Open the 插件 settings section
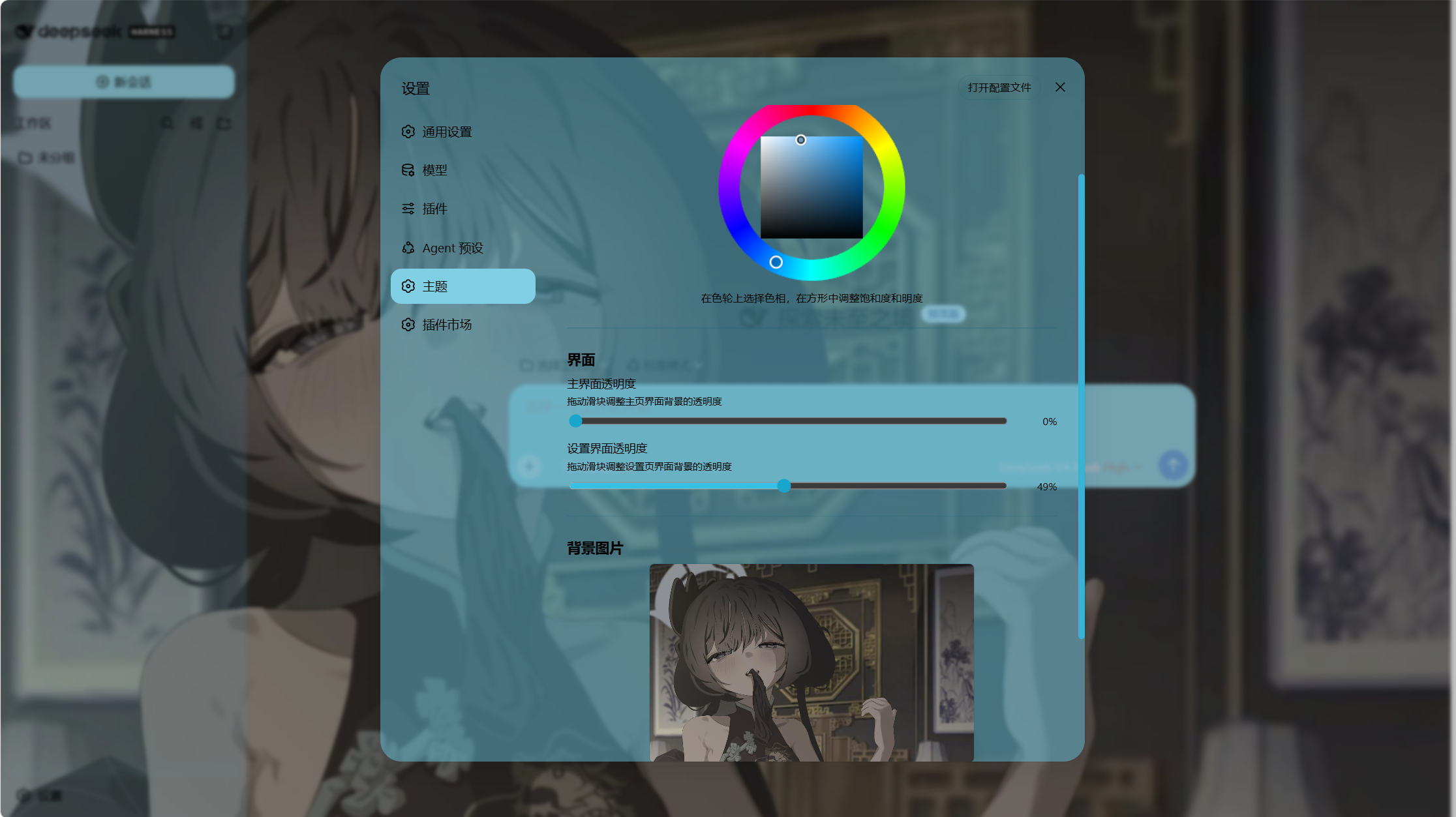The width and height of the screenshot is (1456, 817). coord(463,209)
